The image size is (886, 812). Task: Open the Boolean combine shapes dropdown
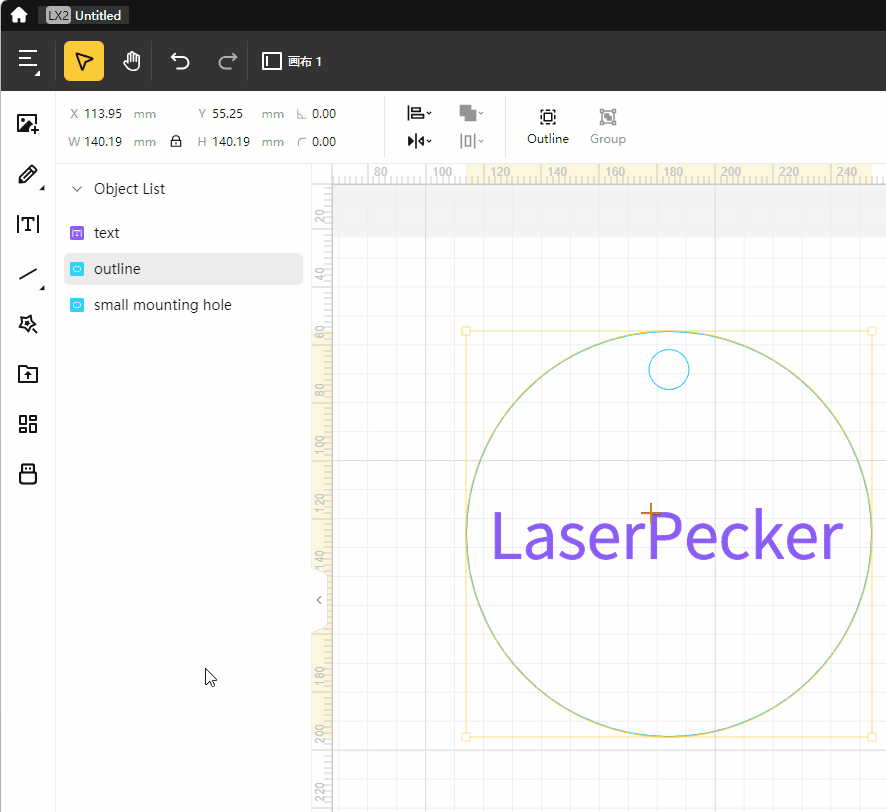tap(471, 113)
